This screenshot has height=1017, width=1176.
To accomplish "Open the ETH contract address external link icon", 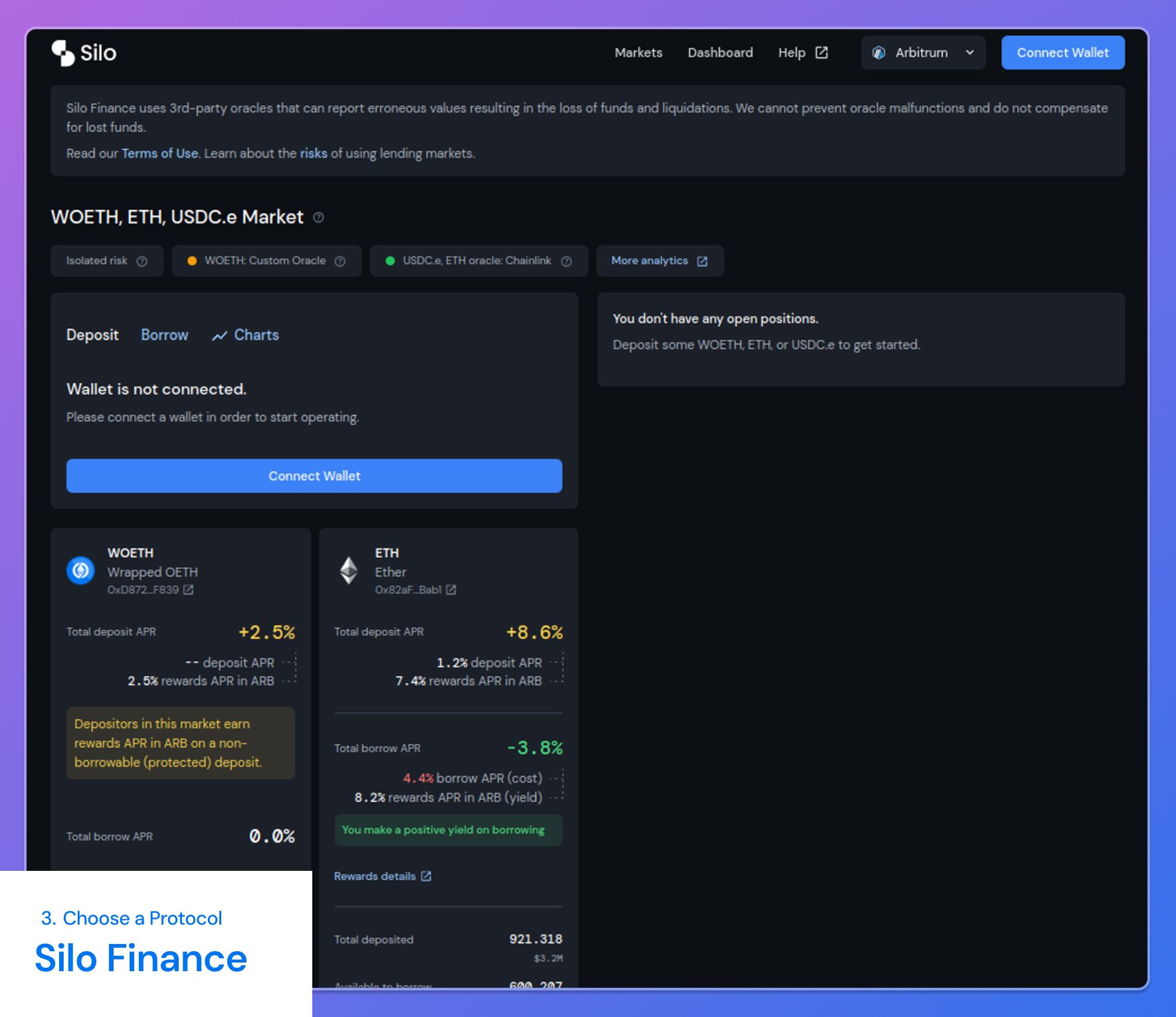I will [x=451, y=590].
